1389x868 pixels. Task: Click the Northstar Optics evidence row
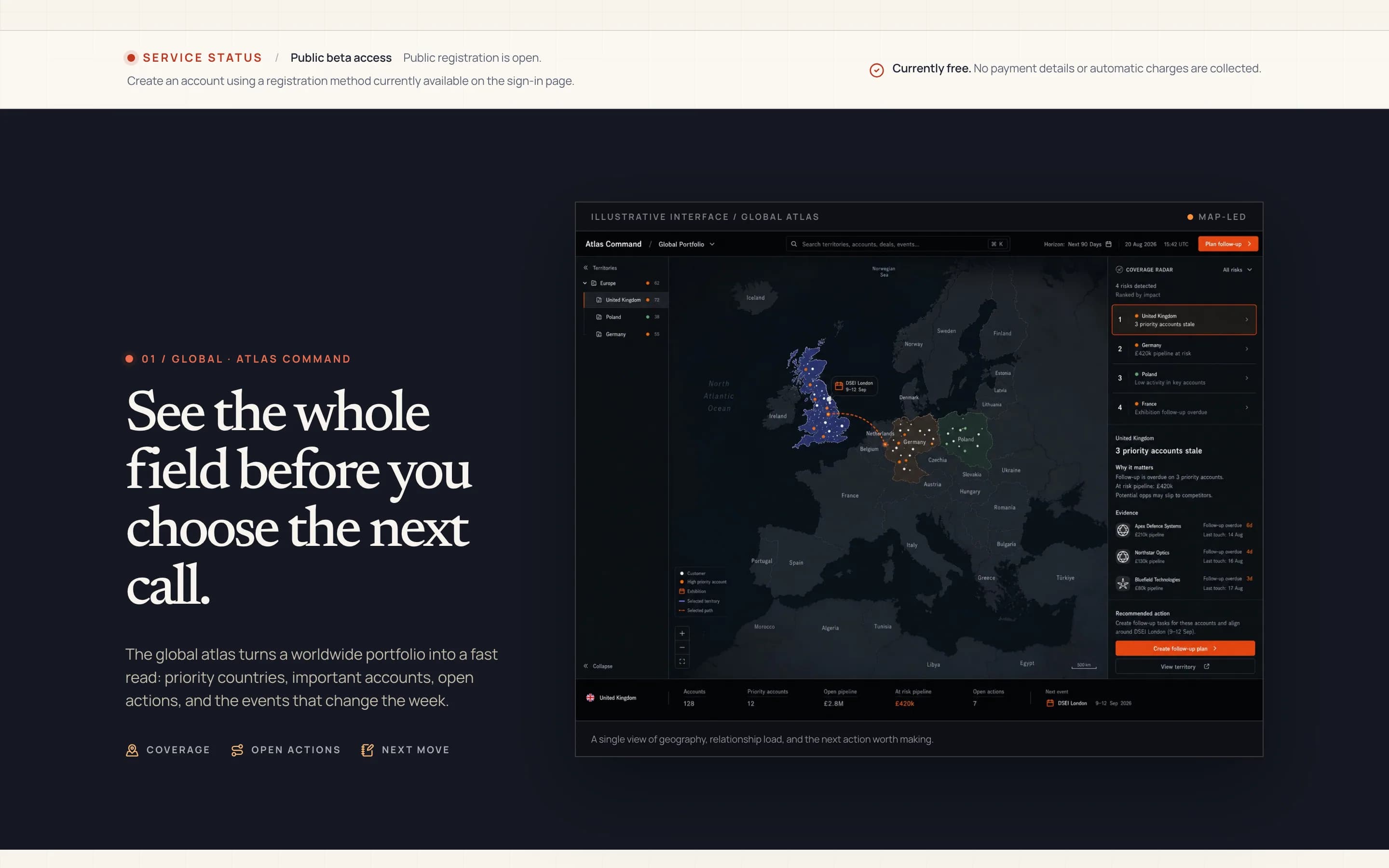[x=1184, y=556]
